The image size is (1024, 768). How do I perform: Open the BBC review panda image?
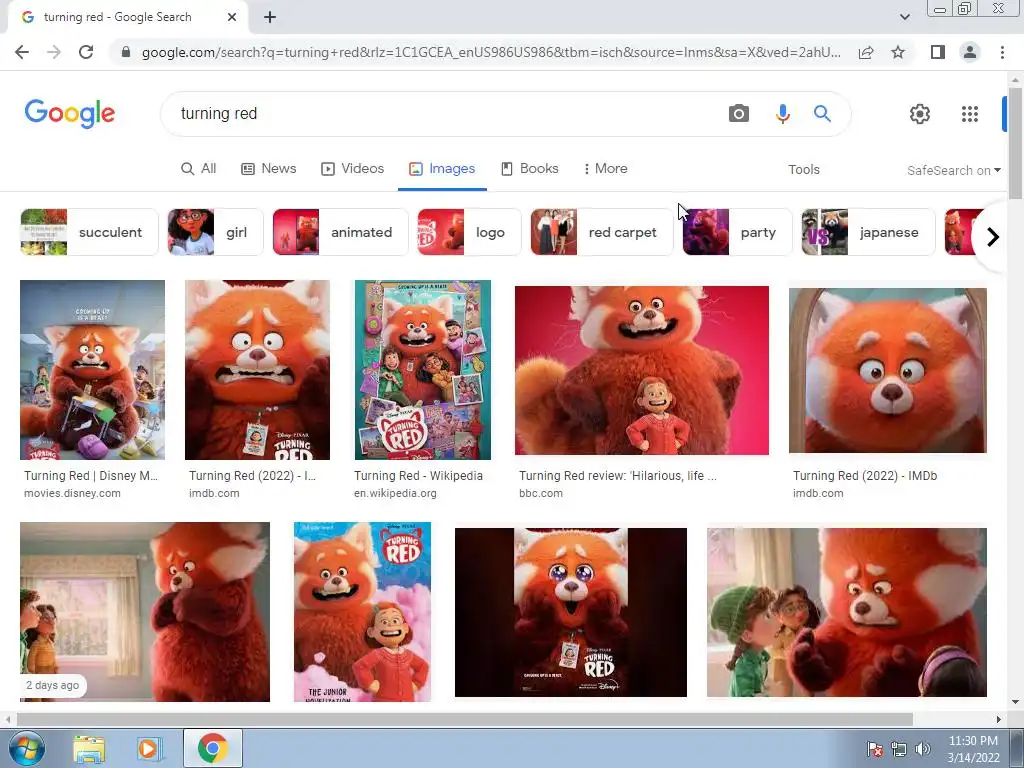pyautogui.click(x=641, y=370)
